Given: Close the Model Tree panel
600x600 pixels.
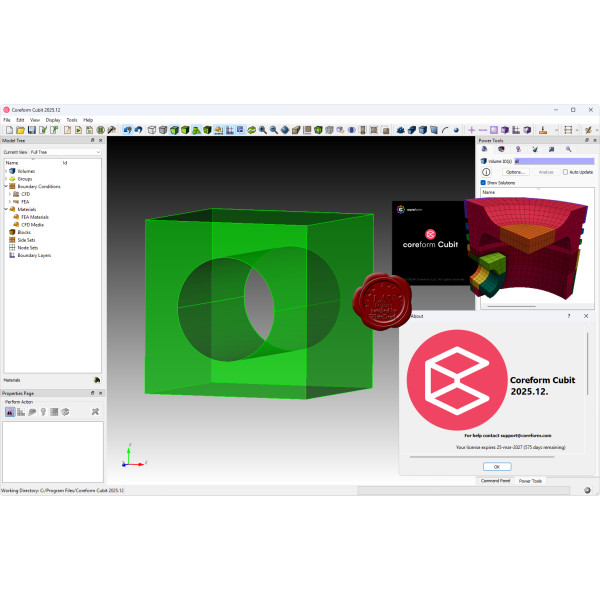Looking at the screenshot, I should (101, 140).
